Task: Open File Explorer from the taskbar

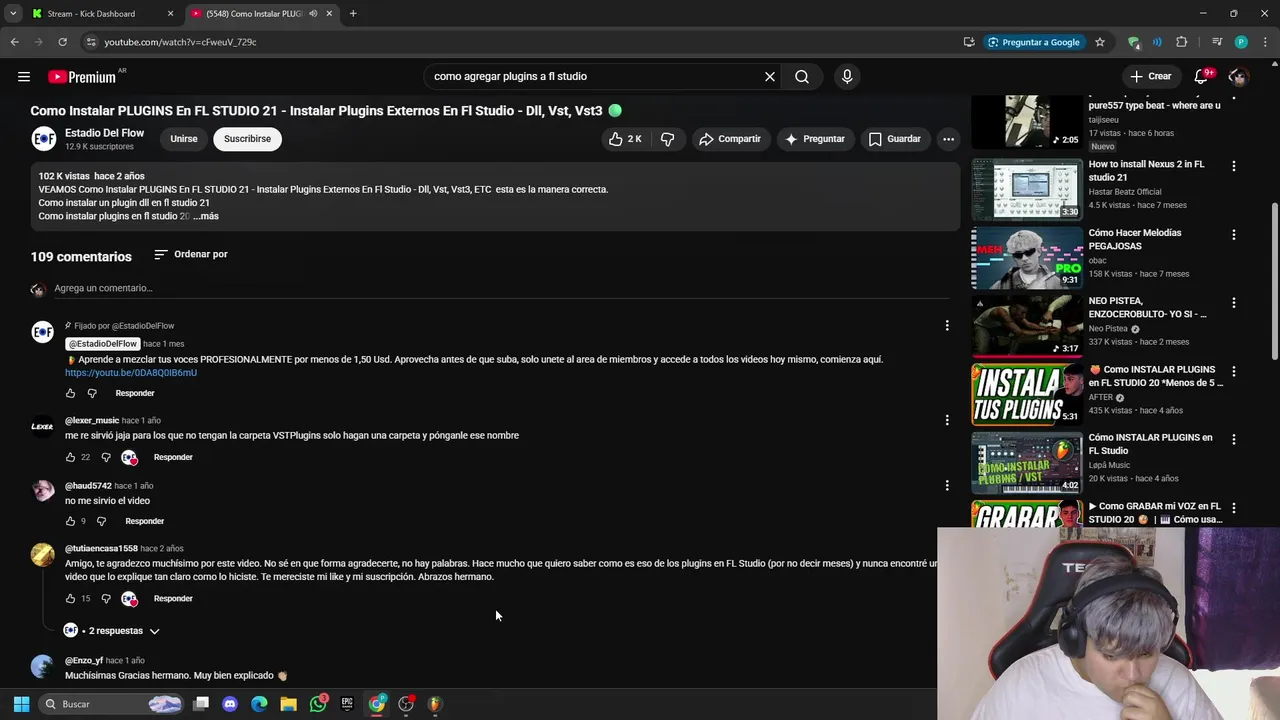Action: 288,704
